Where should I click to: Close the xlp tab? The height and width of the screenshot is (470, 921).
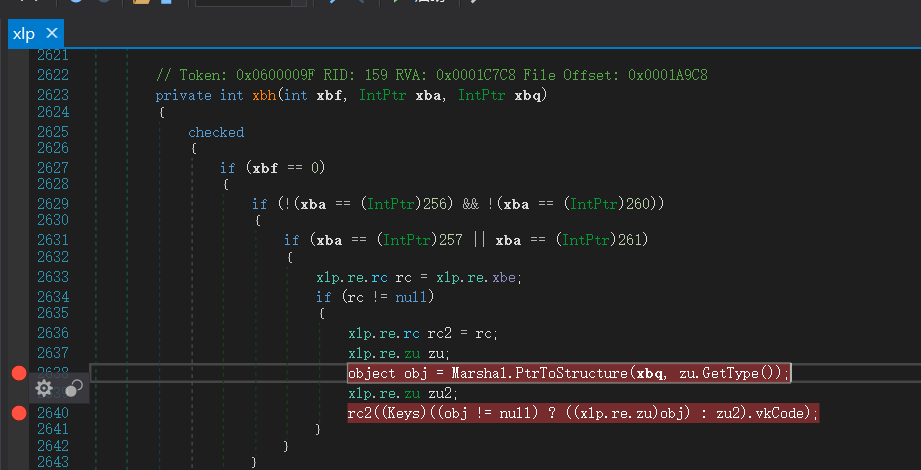(52, 33)
